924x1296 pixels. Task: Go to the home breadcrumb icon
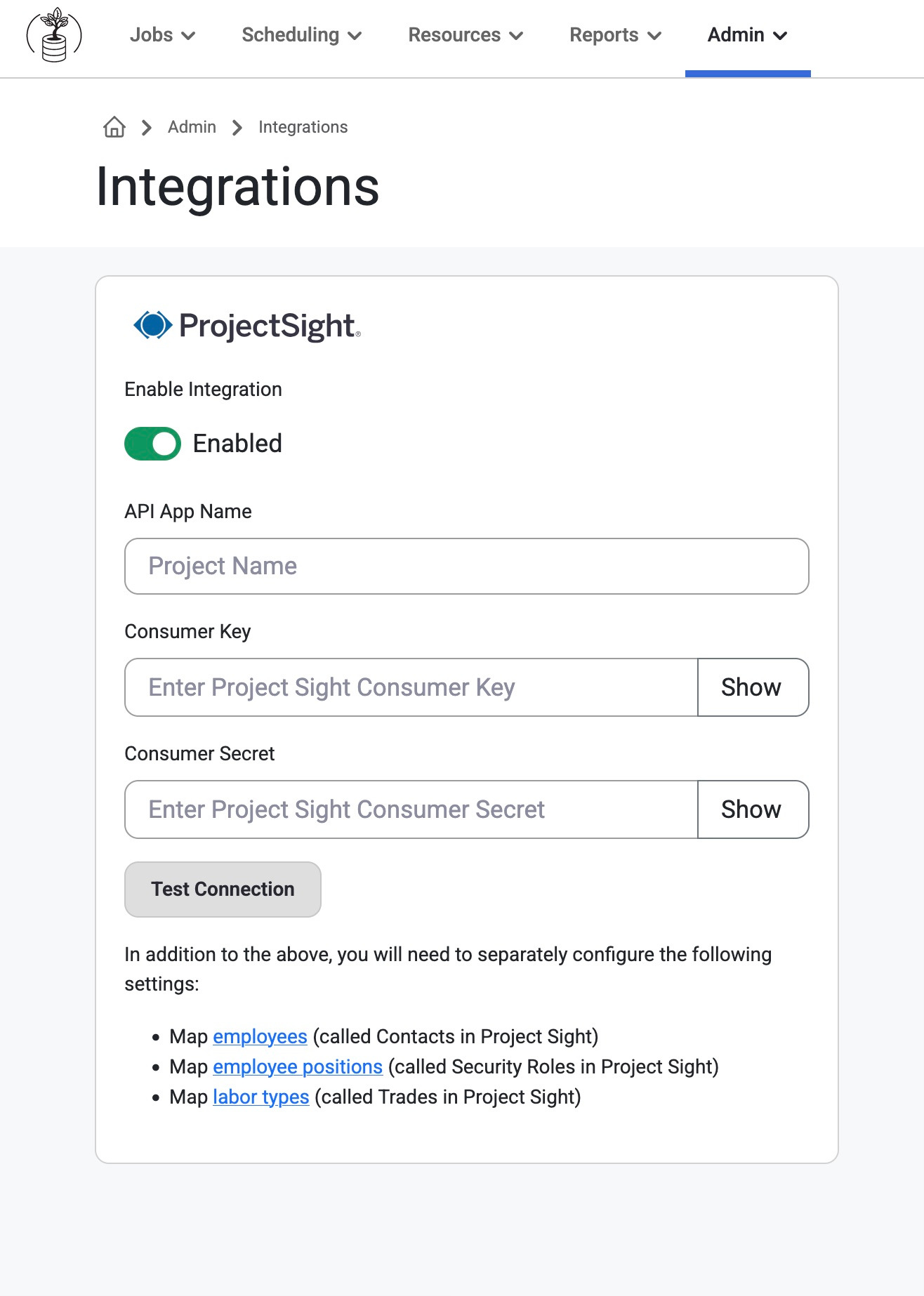pos(114,127)
